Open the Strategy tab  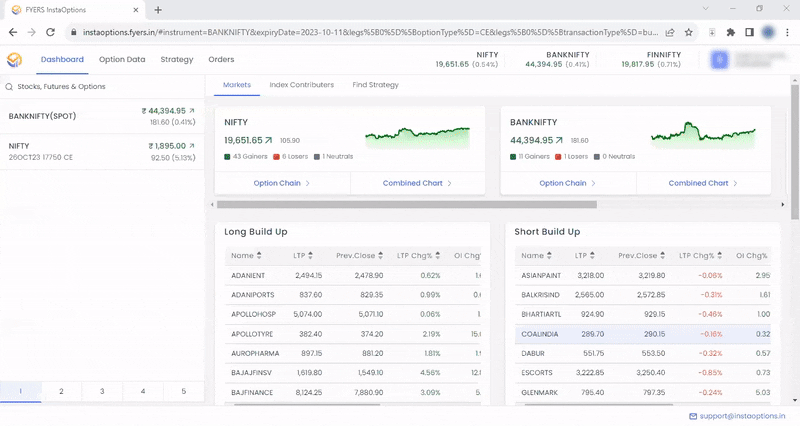pyautogui.click(x=177, y=60)
